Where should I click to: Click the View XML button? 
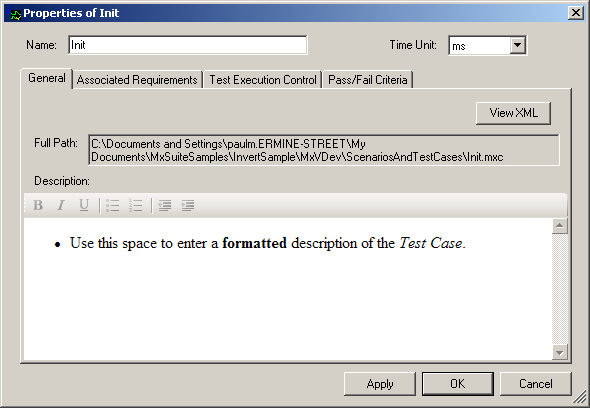(x=513, y=113)
